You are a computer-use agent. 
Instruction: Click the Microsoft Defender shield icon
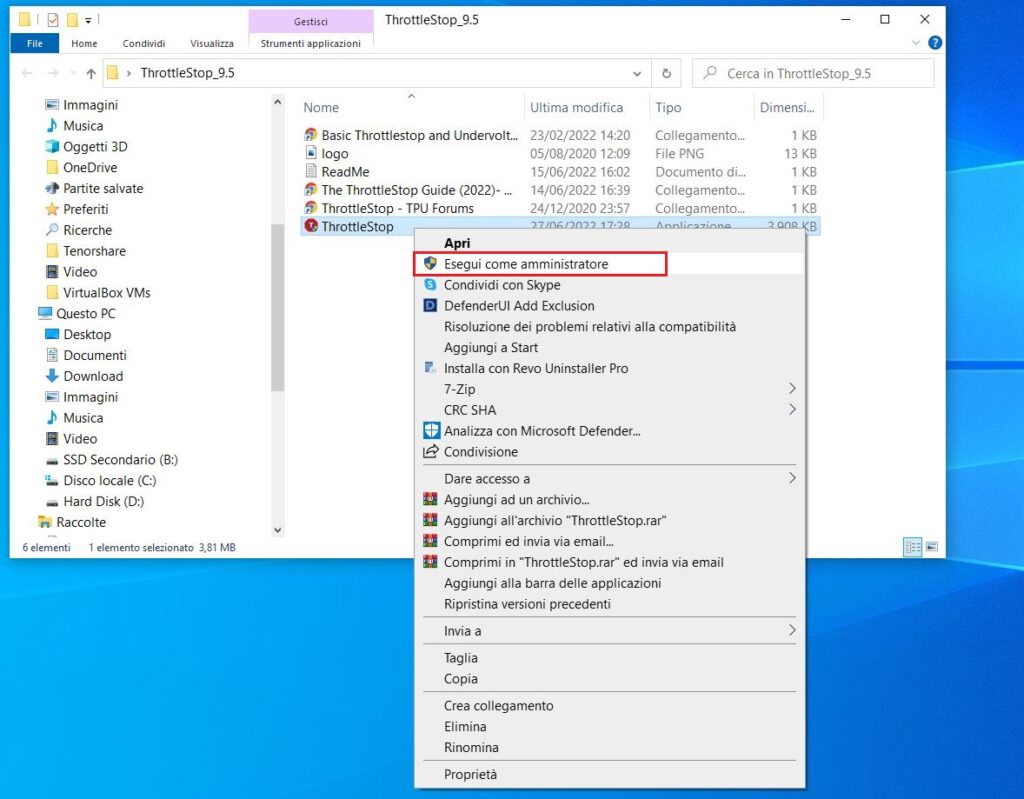pos(431,431)
